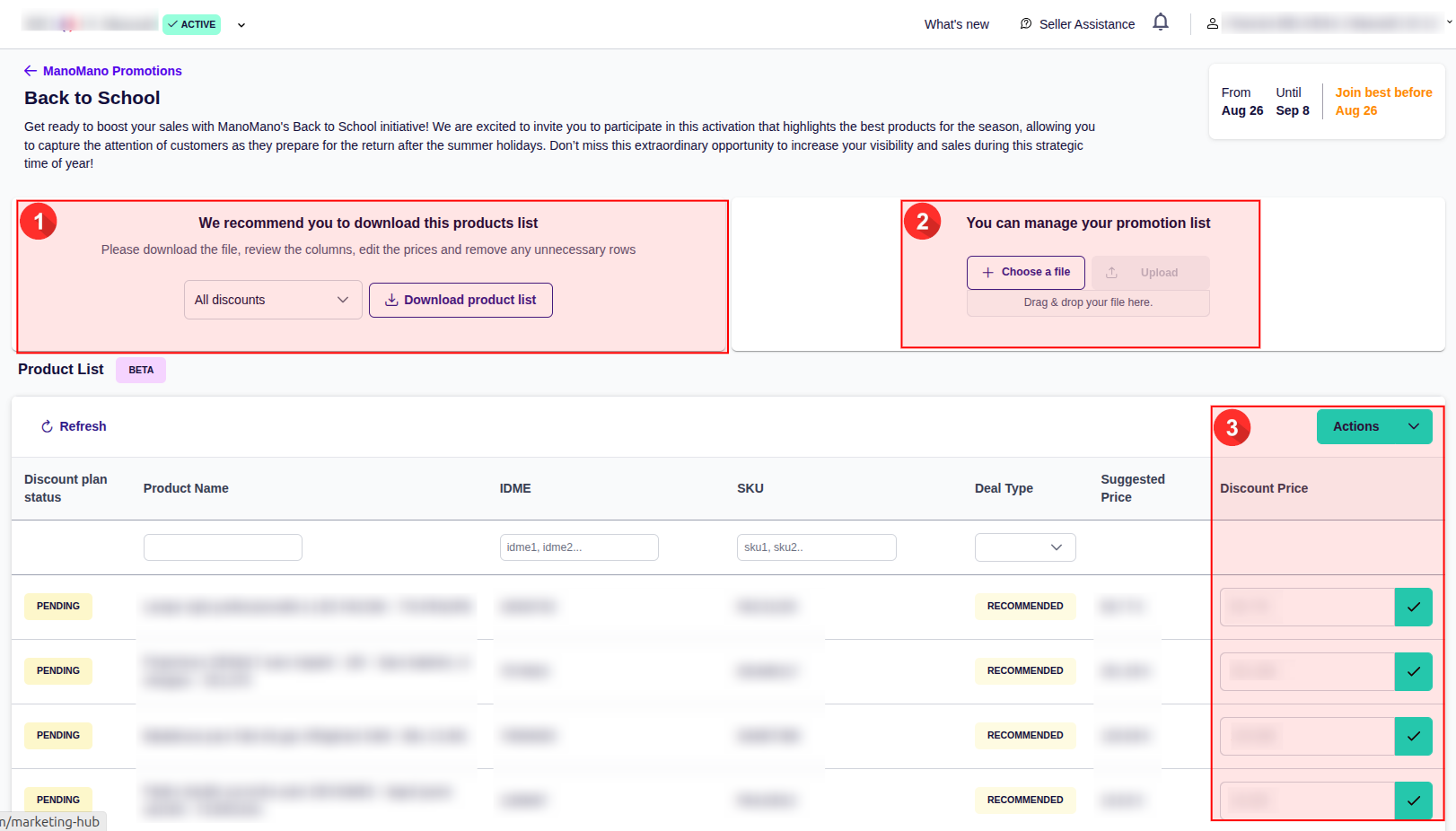
Task: Open Seller Assistance
Action: click(x=1077, y=24)
